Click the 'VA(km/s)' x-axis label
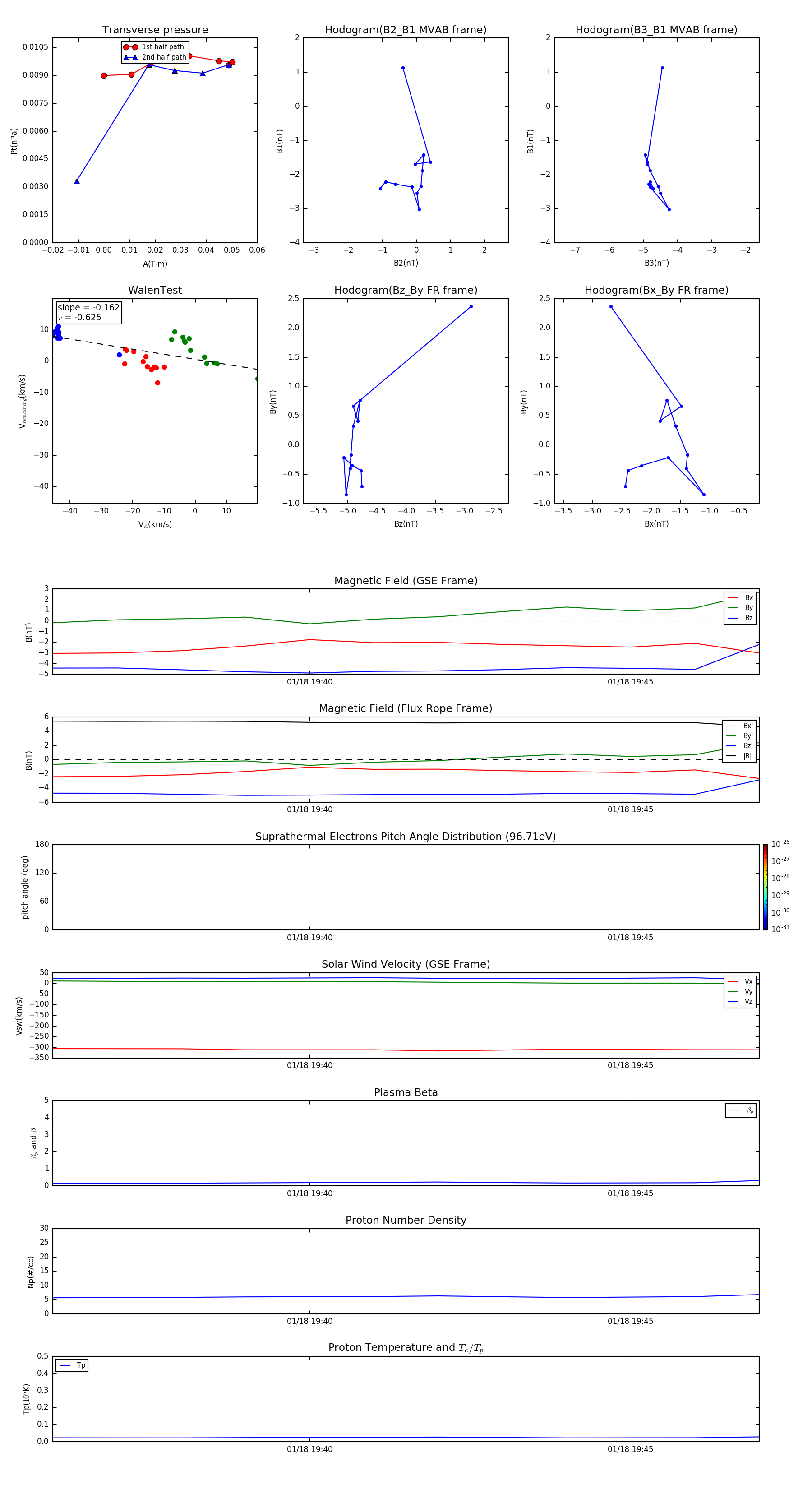Screen dimensions: 812x1489 click(155, 524)
